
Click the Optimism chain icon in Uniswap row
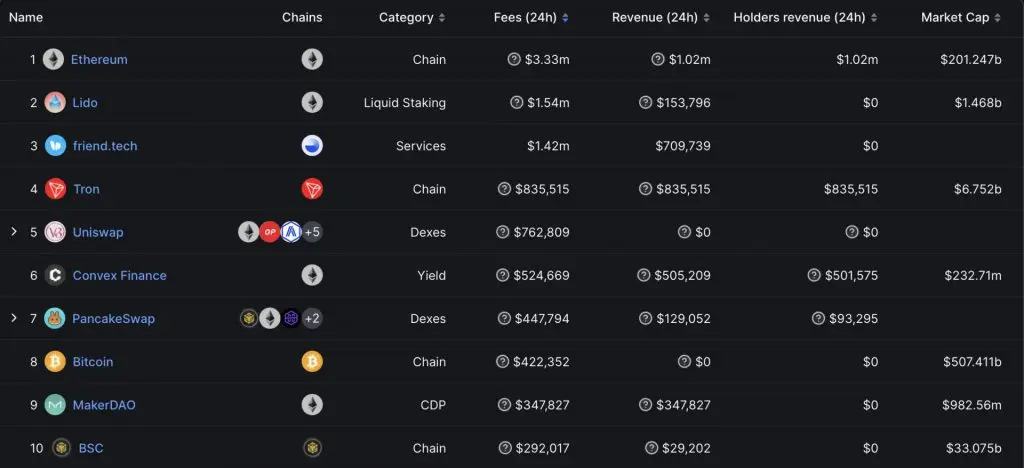pos(270,232)
